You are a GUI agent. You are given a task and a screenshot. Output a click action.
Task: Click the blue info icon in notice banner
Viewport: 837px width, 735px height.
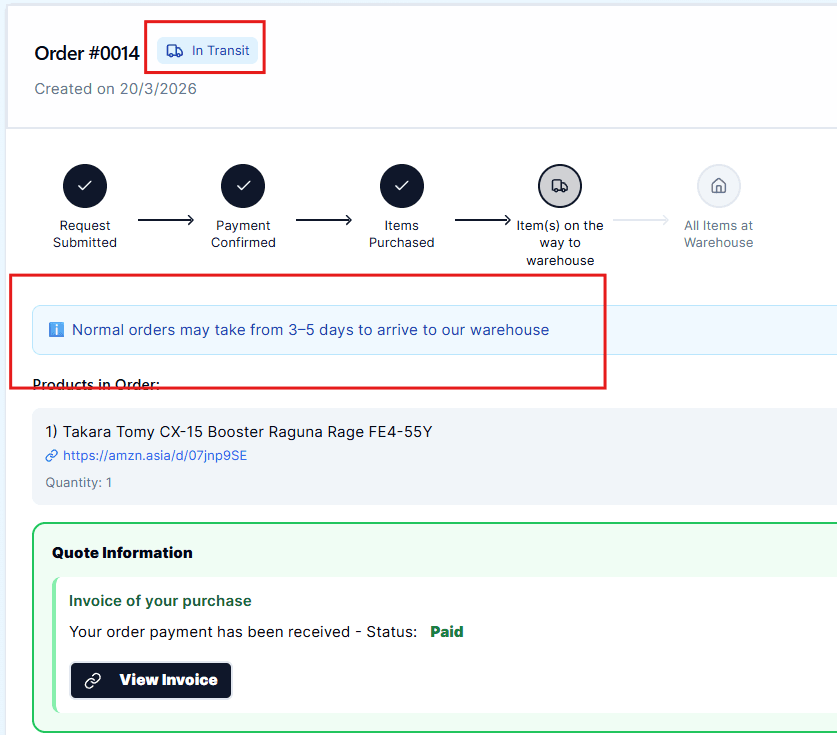point(56,330)
